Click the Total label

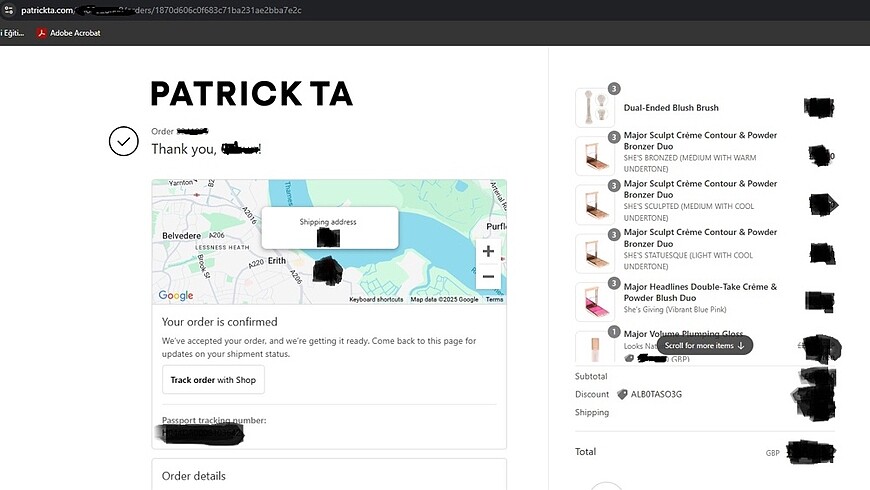(x=585, y=452)
